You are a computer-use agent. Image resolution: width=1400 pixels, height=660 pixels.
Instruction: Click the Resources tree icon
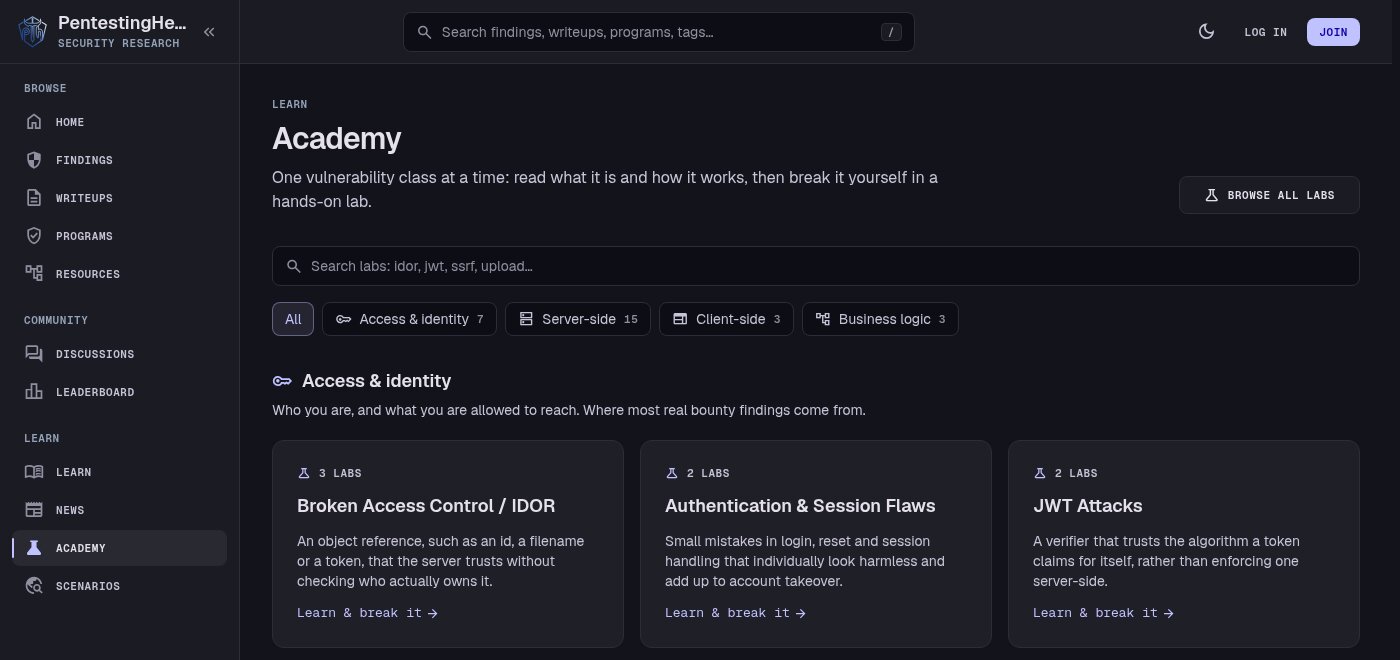pos(34,274)
